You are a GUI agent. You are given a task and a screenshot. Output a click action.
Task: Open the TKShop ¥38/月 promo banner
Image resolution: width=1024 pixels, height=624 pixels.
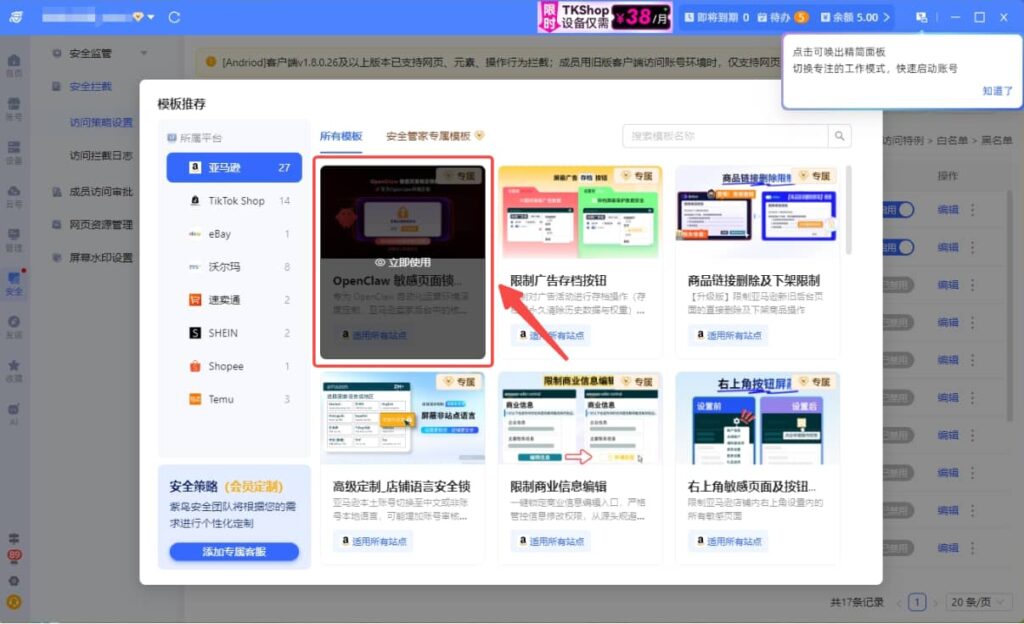click(x=604, y=17)
